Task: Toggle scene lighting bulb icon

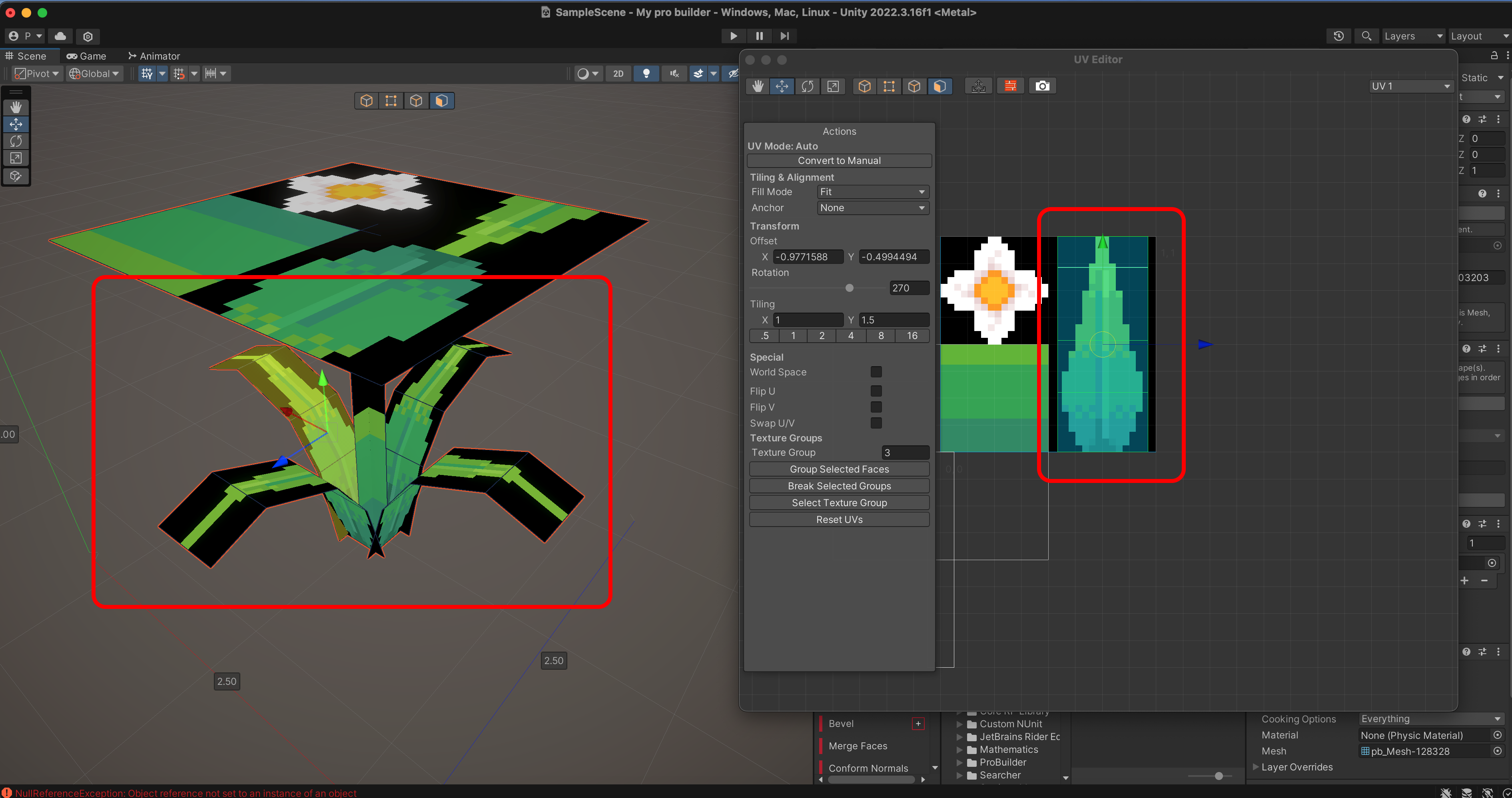Action: point(646,73)
